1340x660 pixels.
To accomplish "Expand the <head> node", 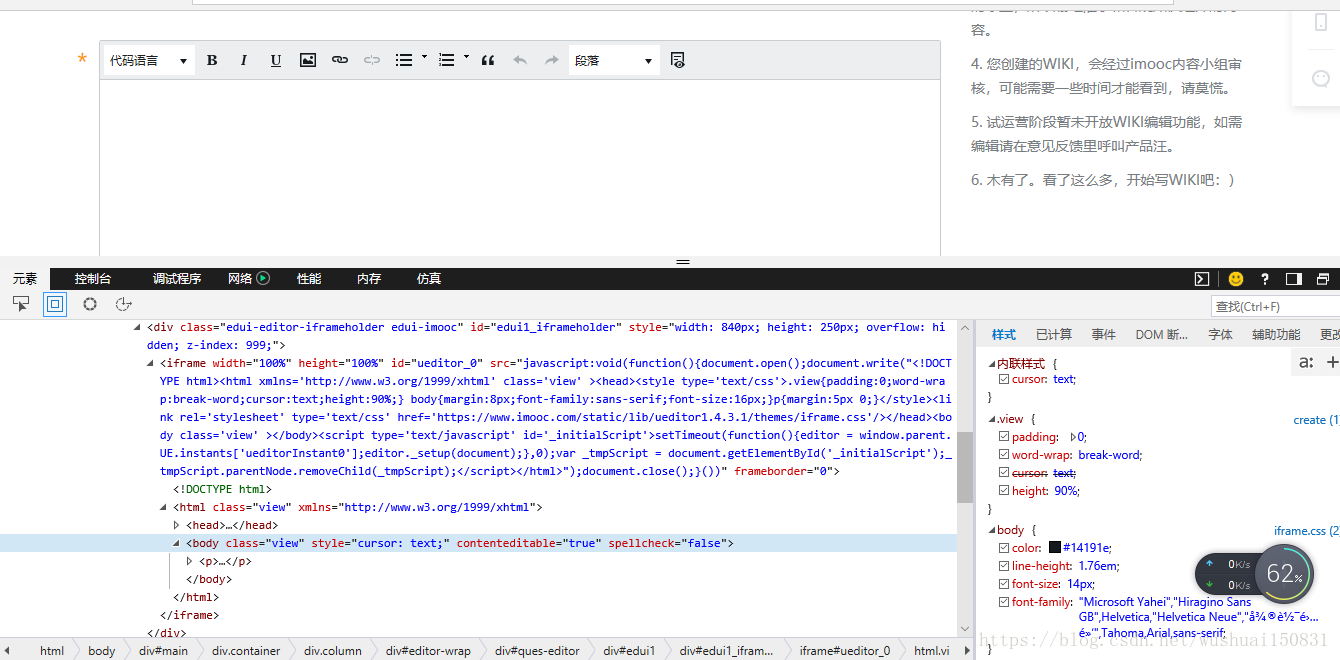I will pyautogui.click(x=177, y=525).
